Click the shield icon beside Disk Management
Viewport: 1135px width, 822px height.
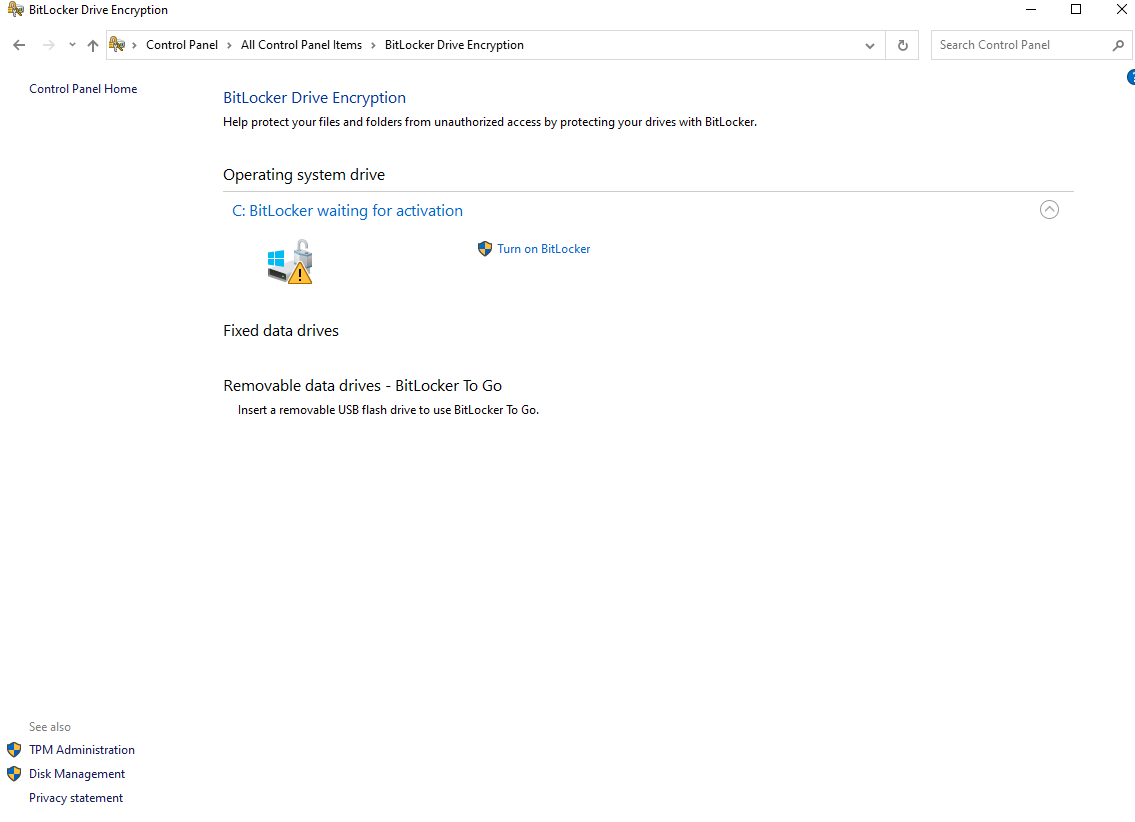click(x=14, y=774)
